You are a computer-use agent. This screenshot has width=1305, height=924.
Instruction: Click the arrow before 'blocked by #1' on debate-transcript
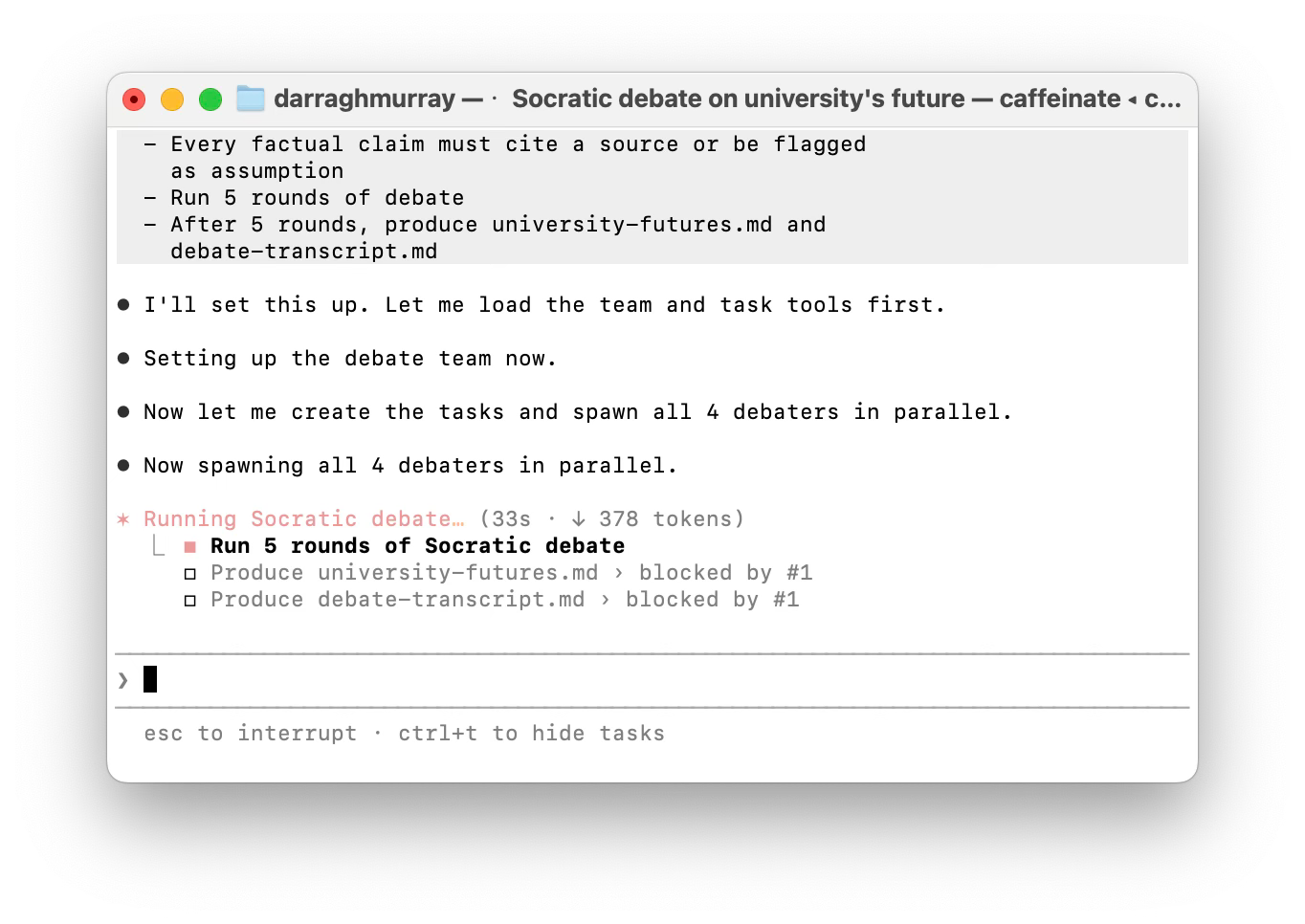coord(605,600)
